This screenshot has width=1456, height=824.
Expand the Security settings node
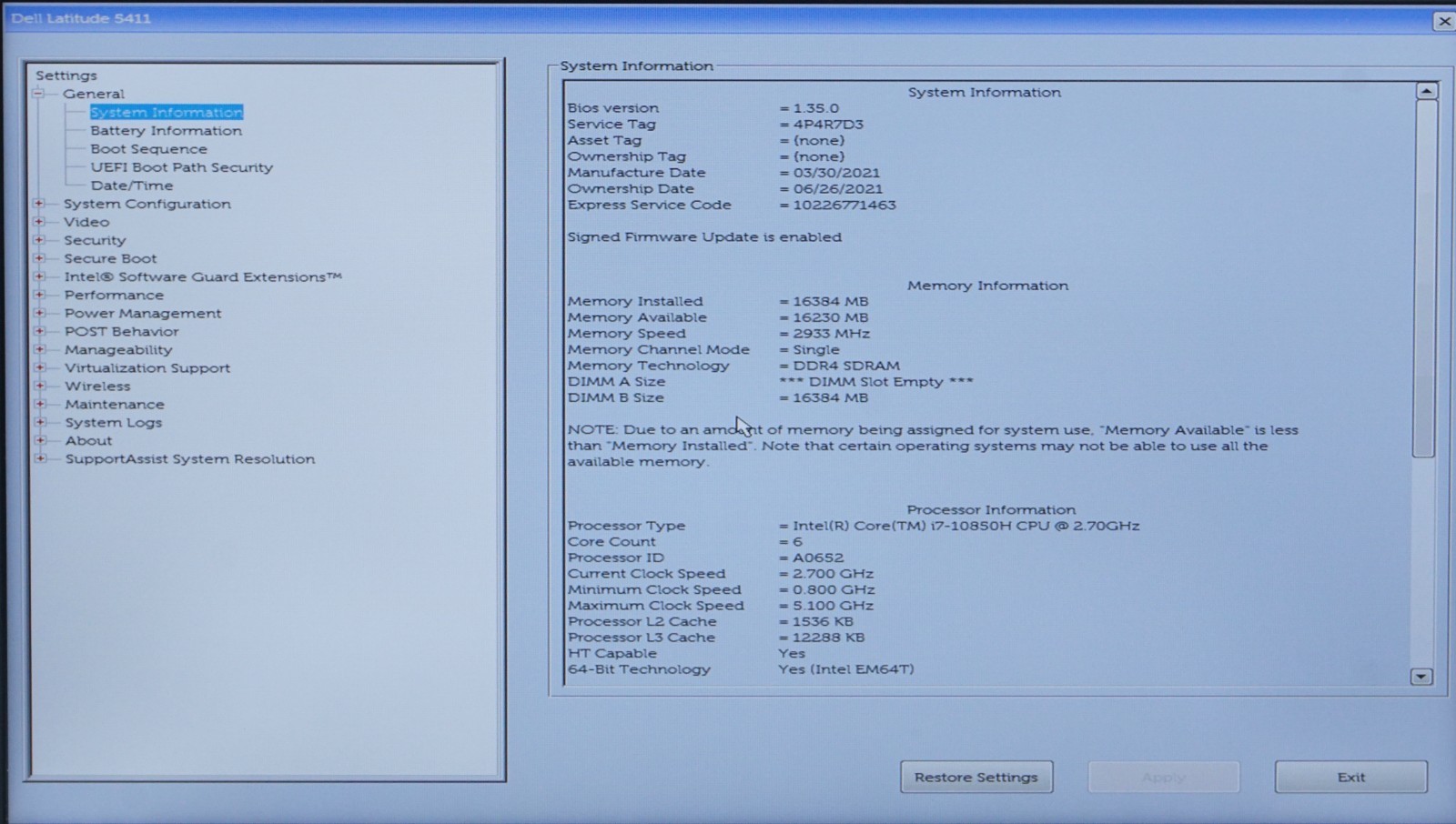(x=38, y=240)
